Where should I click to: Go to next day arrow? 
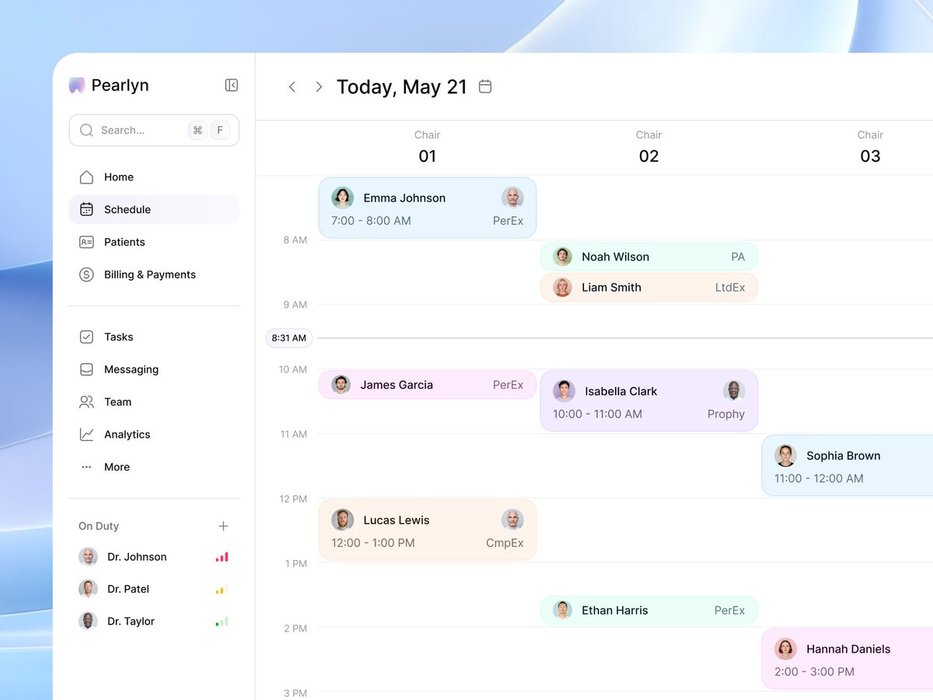319,87
